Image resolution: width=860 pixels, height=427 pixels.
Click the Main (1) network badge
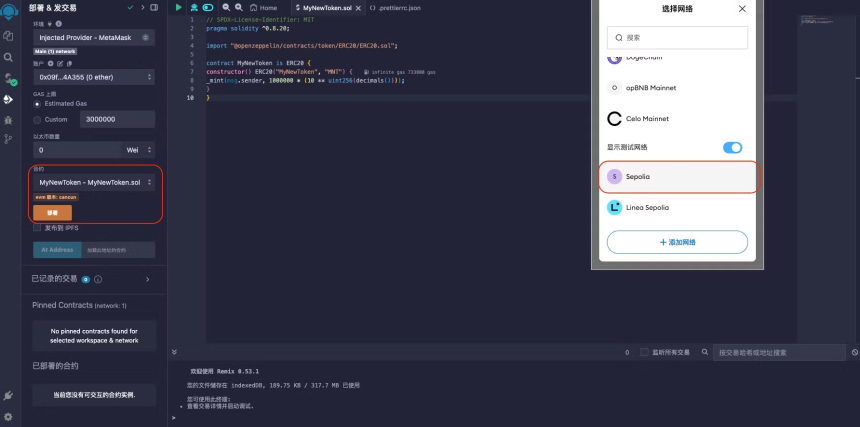pyautogui.click(x=55, y=51)
